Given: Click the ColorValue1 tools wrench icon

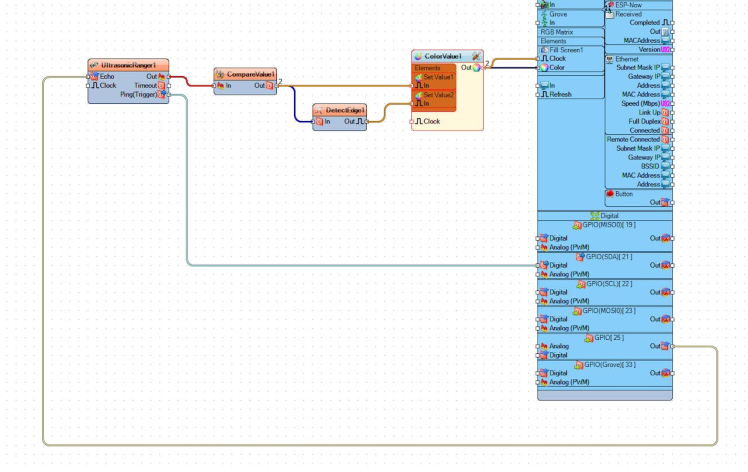Looking at the screenshot, I should 476,57.
